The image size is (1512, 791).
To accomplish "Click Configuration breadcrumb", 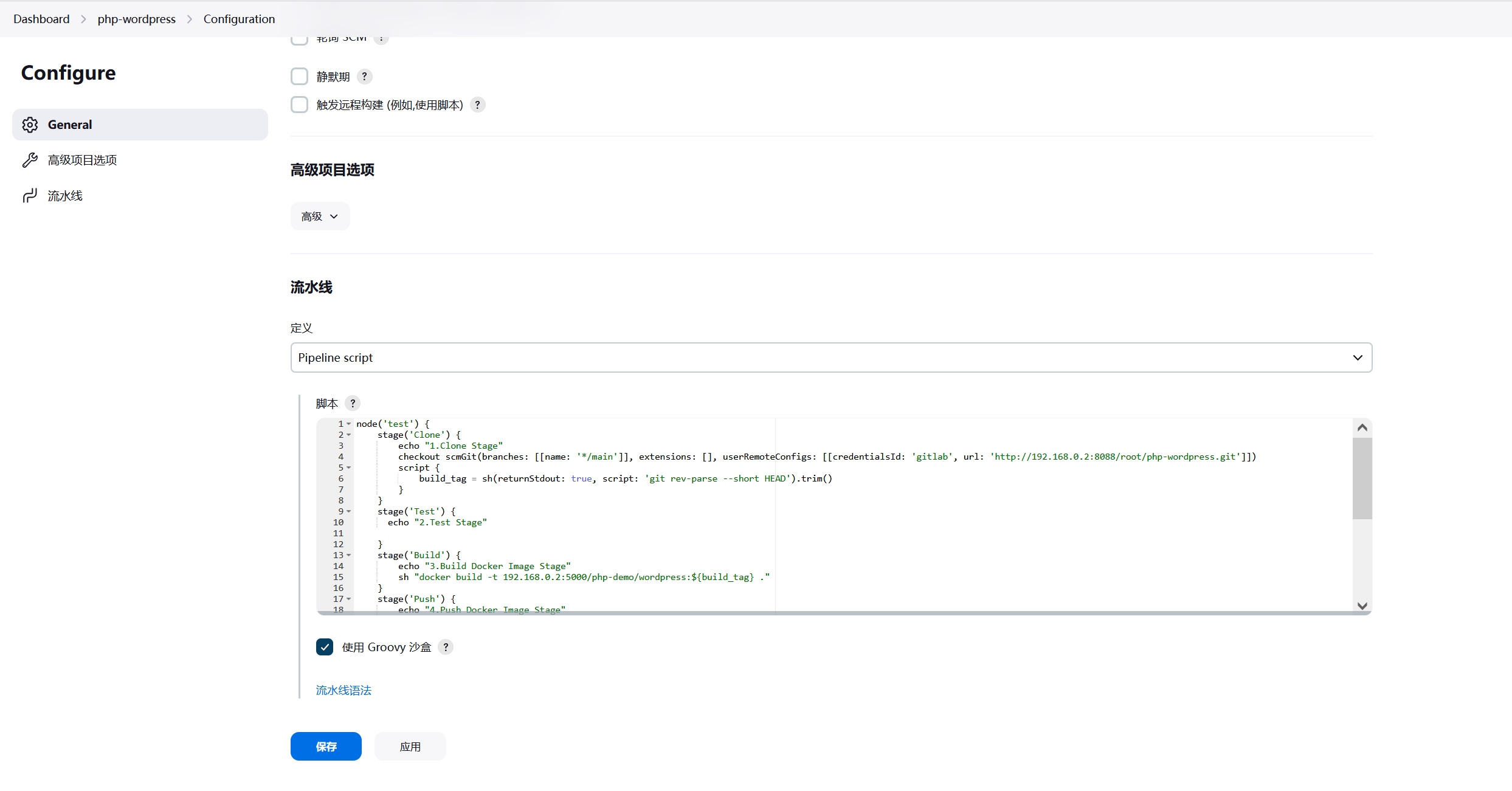I will tap(239, 19).
